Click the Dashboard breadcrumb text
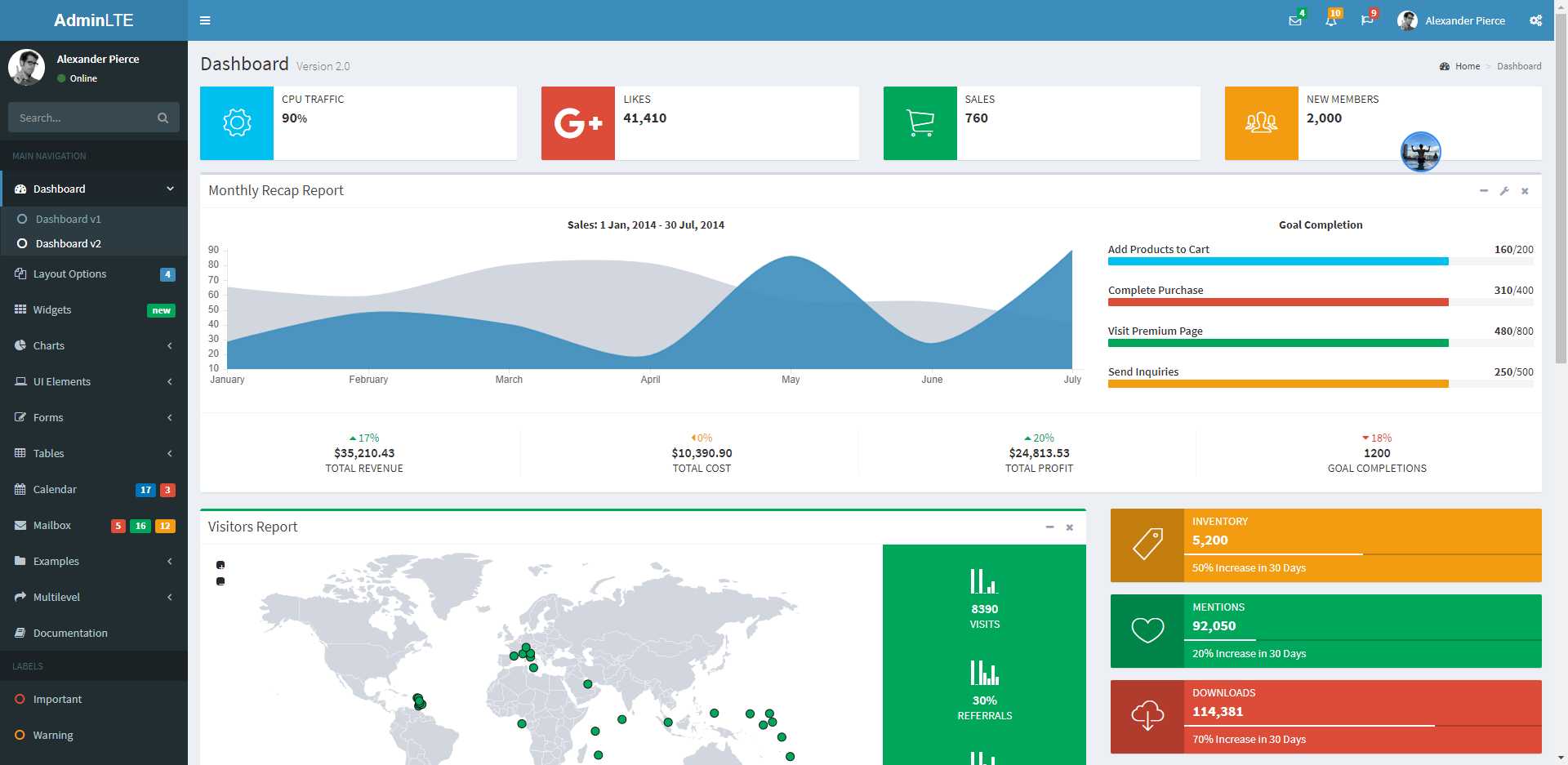This screenshot has width=1568, height=765. [1519, 66]
